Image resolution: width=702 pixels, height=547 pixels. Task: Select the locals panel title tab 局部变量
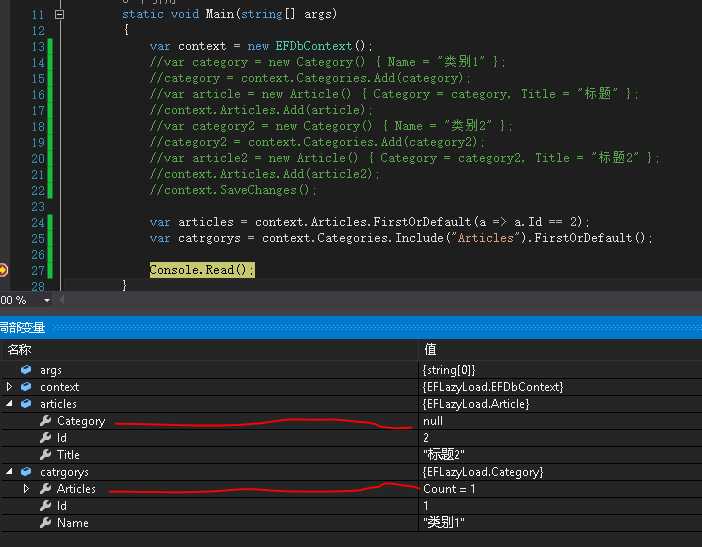22,328
